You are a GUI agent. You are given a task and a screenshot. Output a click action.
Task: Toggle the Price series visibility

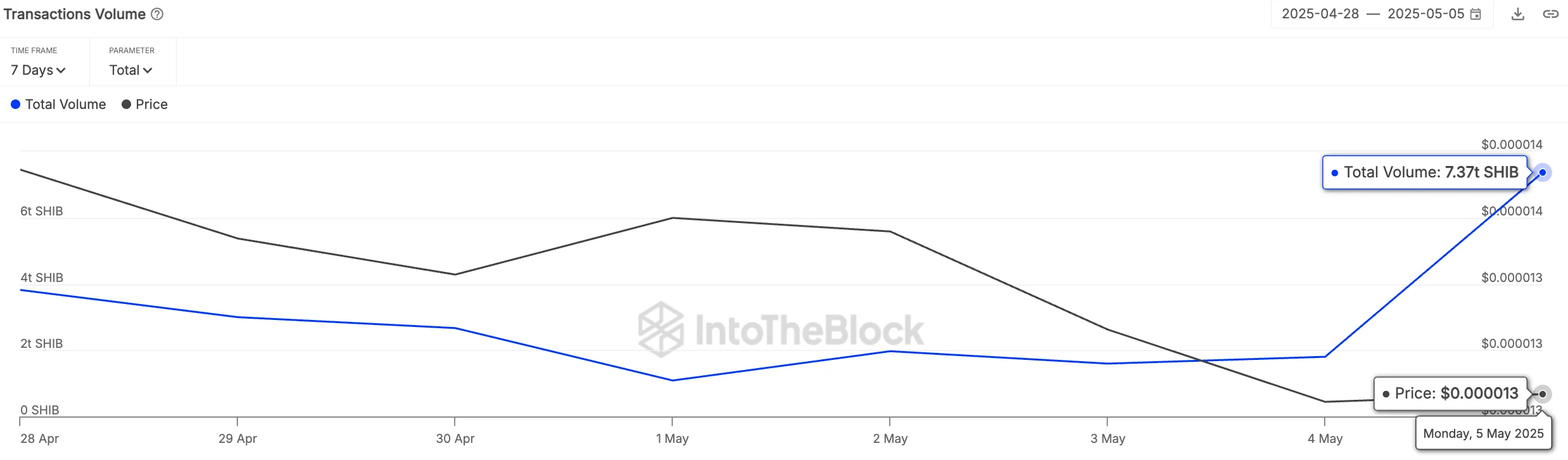(151, 104)
